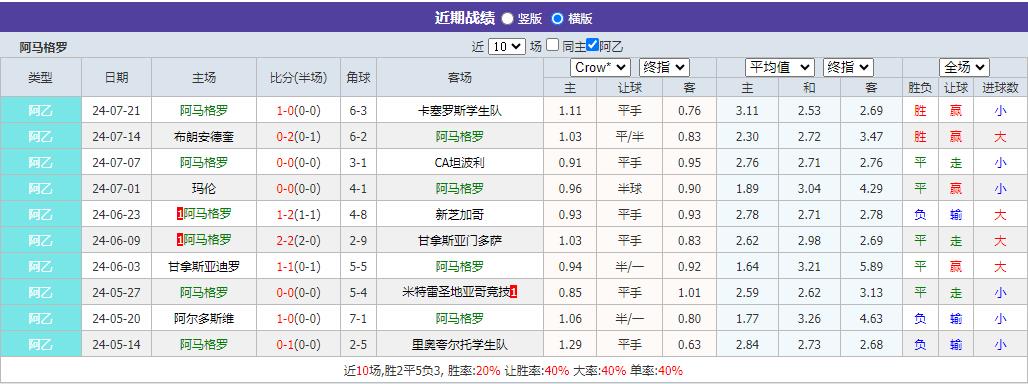Click the red card marker on 米特雷圣地亚哥竞技

514,292
